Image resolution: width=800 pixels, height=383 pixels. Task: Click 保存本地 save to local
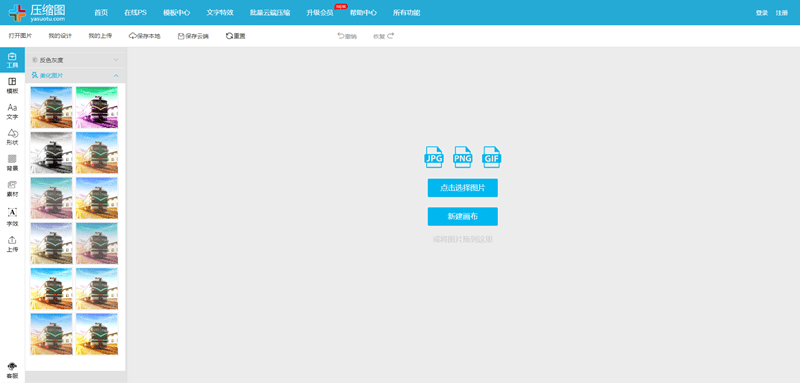(x=144, y=36)
